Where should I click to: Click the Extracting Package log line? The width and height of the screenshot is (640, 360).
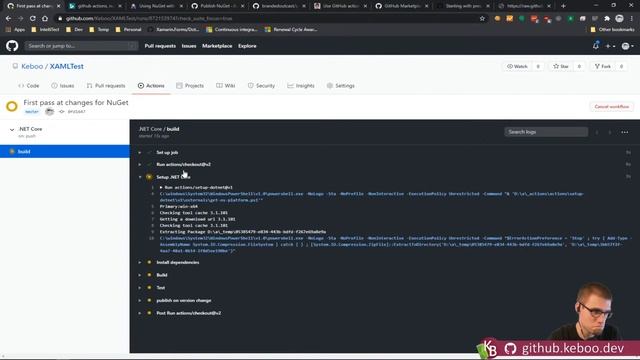coord(243,232)
